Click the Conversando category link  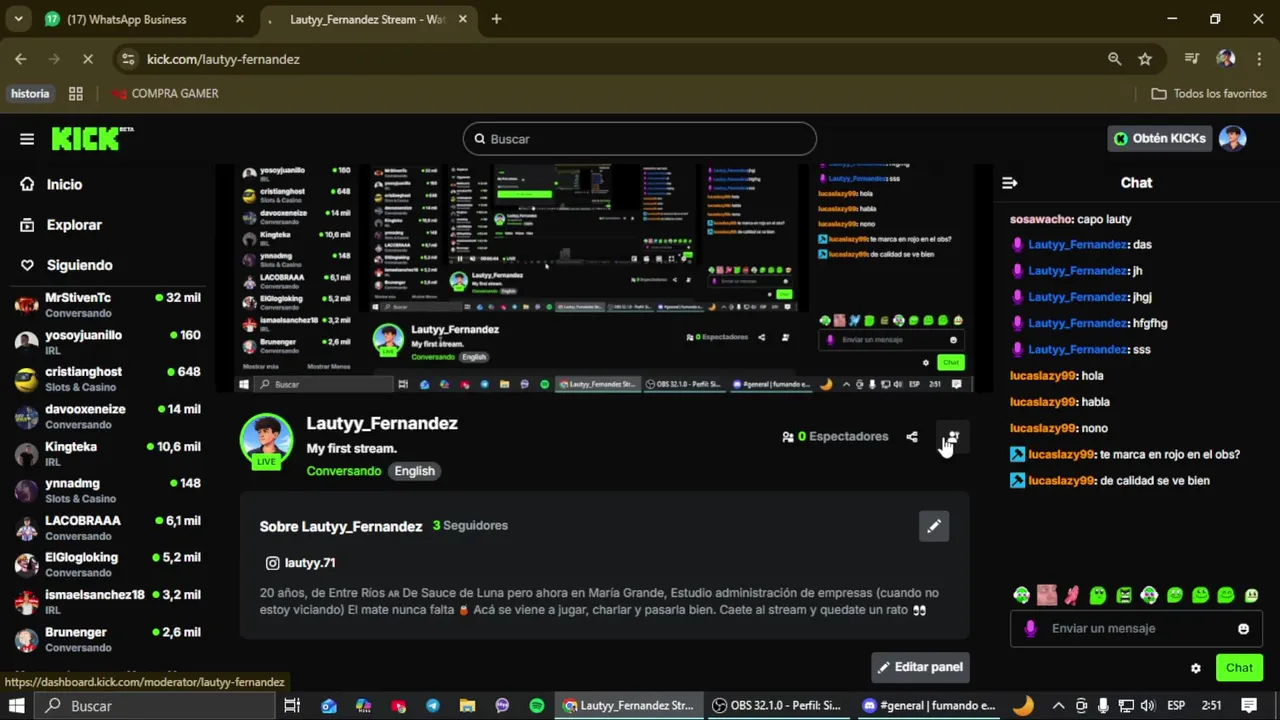344,471
